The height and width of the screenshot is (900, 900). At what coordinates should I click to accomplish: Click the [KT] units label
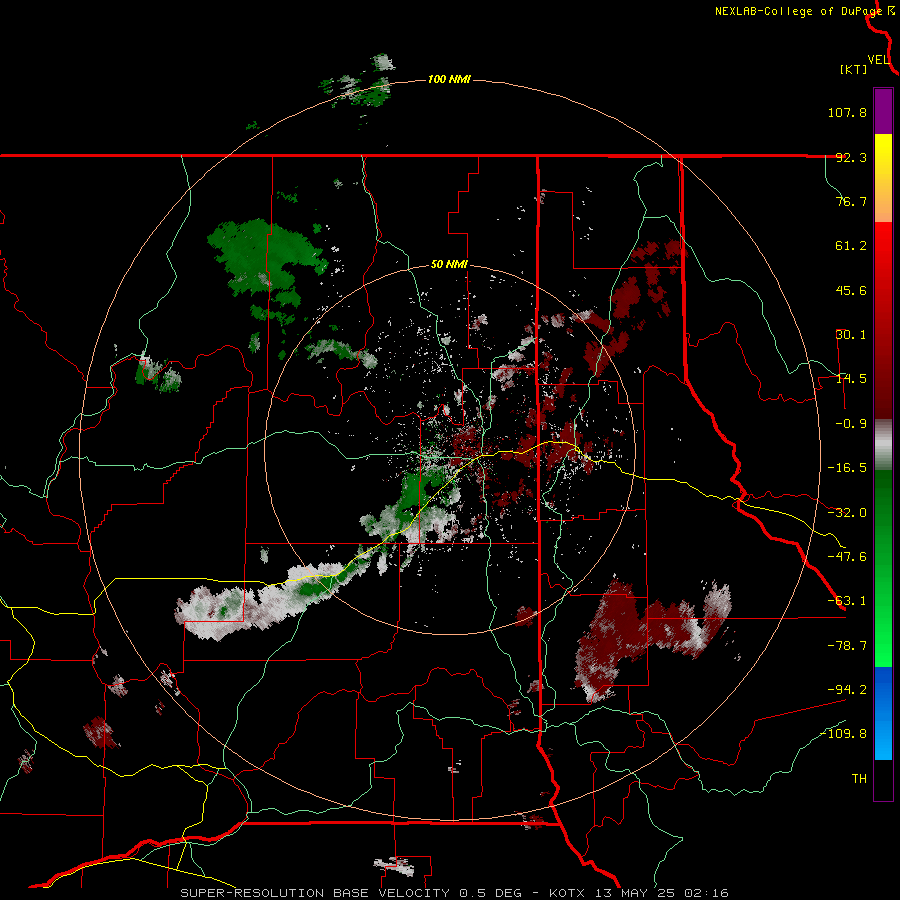click(x=854, y=69)
